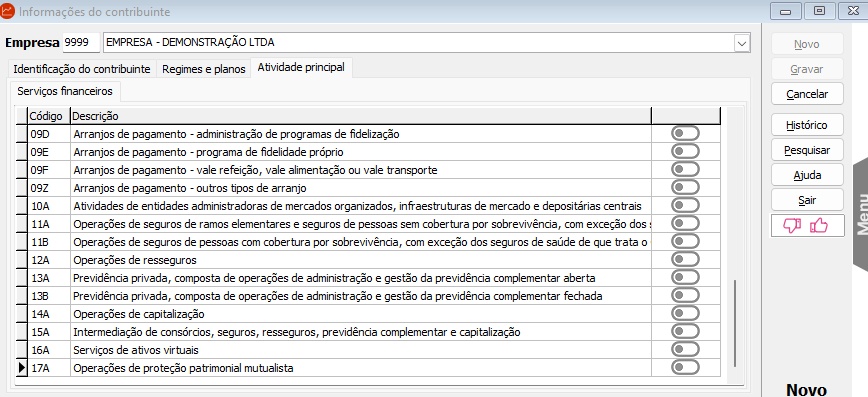
Task: Select row text 'Operações de resseguros'
Action: pyautogui.click(x=135, y=260)
